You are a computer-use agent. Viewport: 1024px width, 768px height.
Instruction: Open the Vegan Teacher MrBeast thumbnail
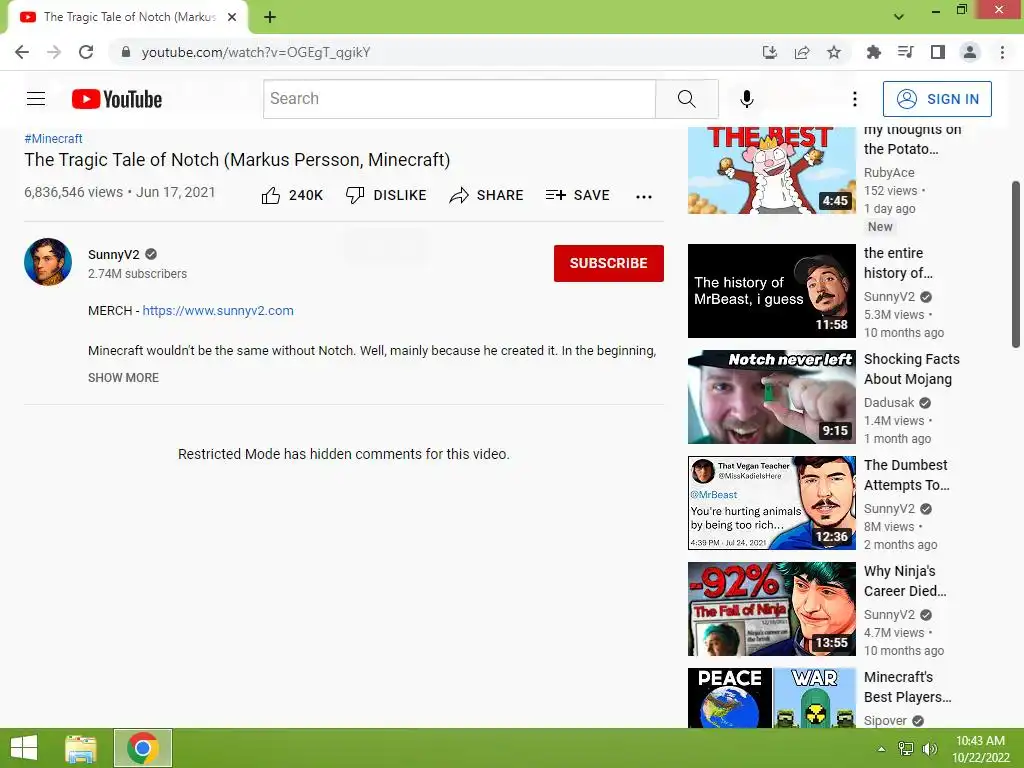[x=771, y=502]
